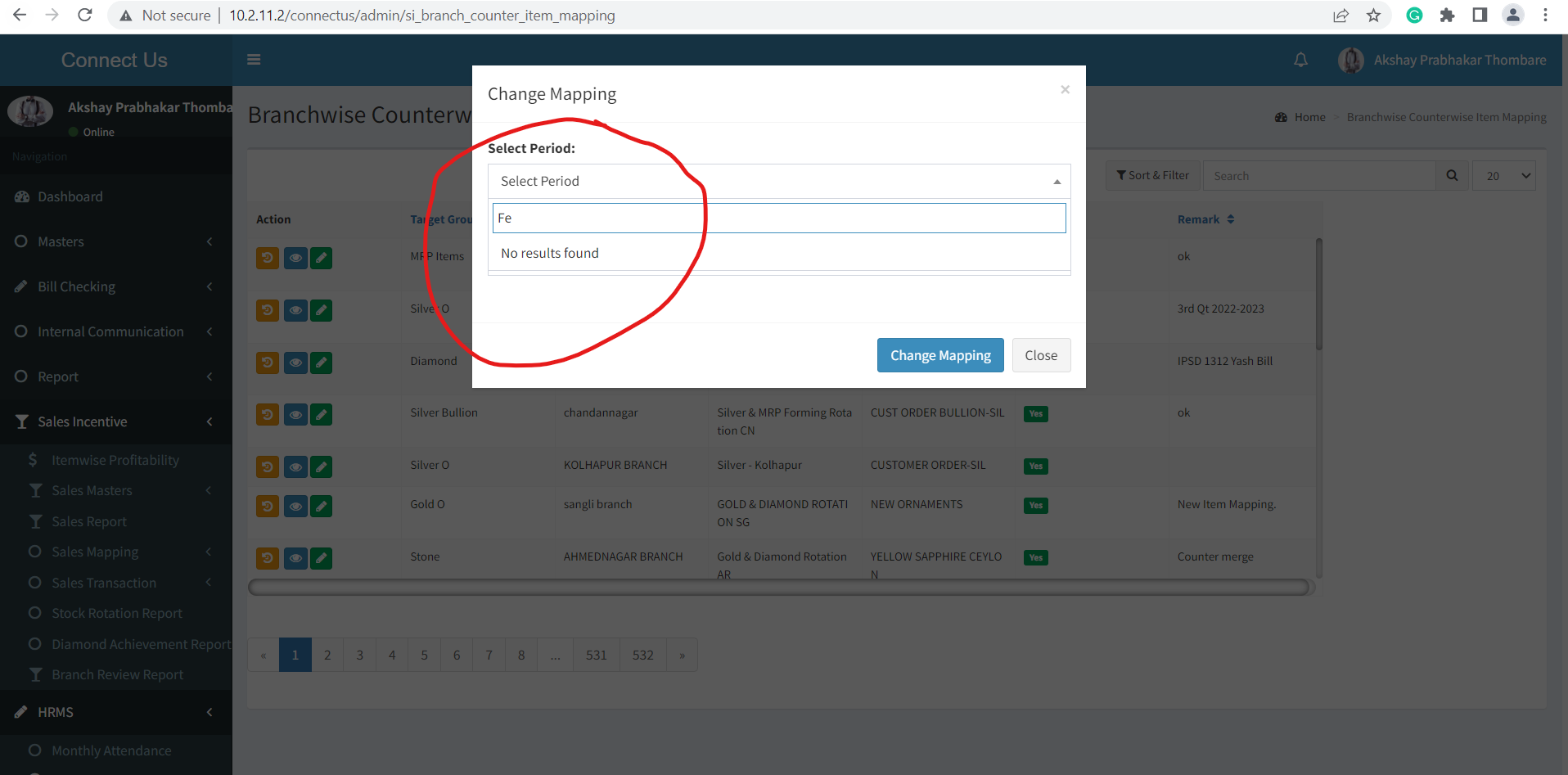Click the browser address bar URL
The image size is (1568, 775).
pos(421,16)
